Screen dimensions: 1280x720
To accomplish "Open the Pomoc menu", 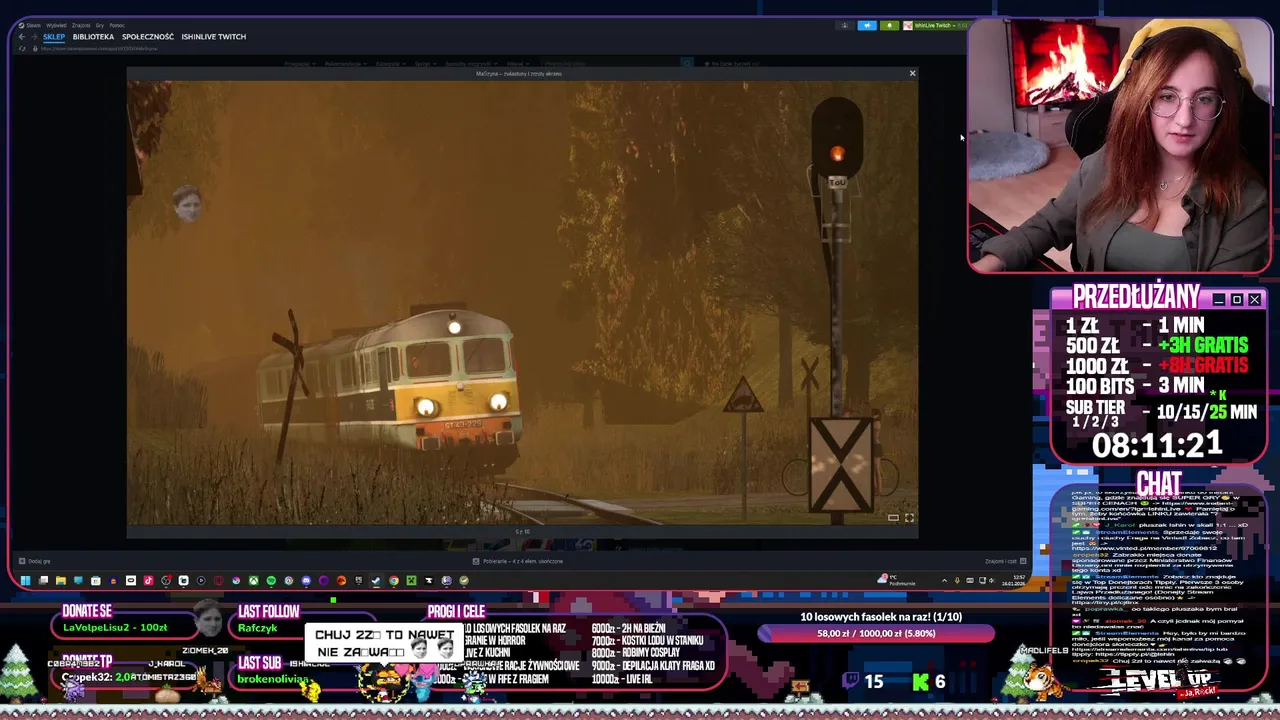I will tap(117, 25).
